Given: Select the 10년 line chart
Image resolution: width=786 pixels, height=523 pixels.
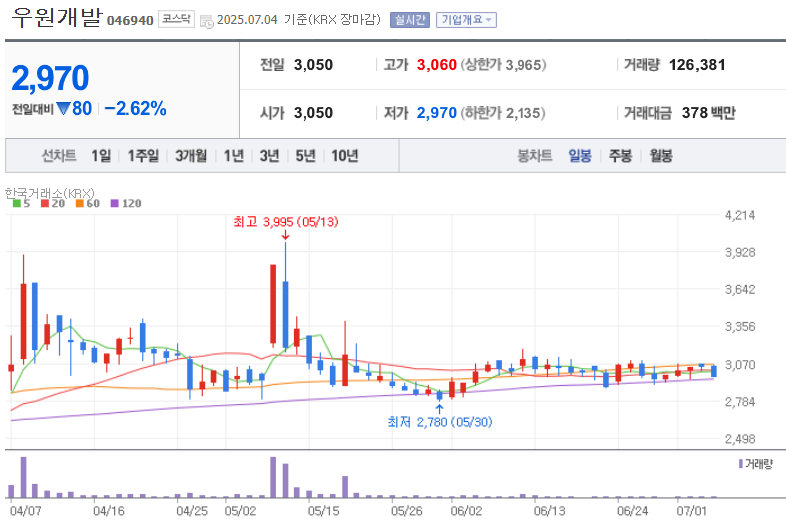Looking at the screenshot, I should (x=344, y=156).
